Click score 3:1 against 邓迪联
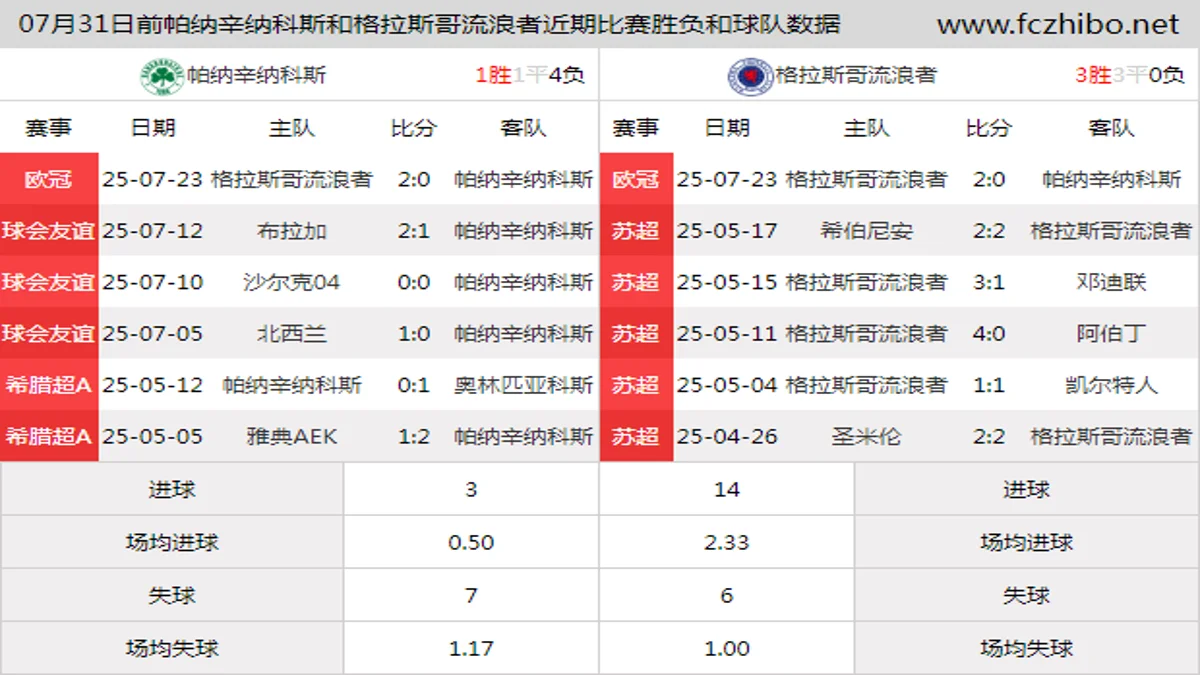The width and height of the screenshot is (1200, 675). [x=988, y=282]
